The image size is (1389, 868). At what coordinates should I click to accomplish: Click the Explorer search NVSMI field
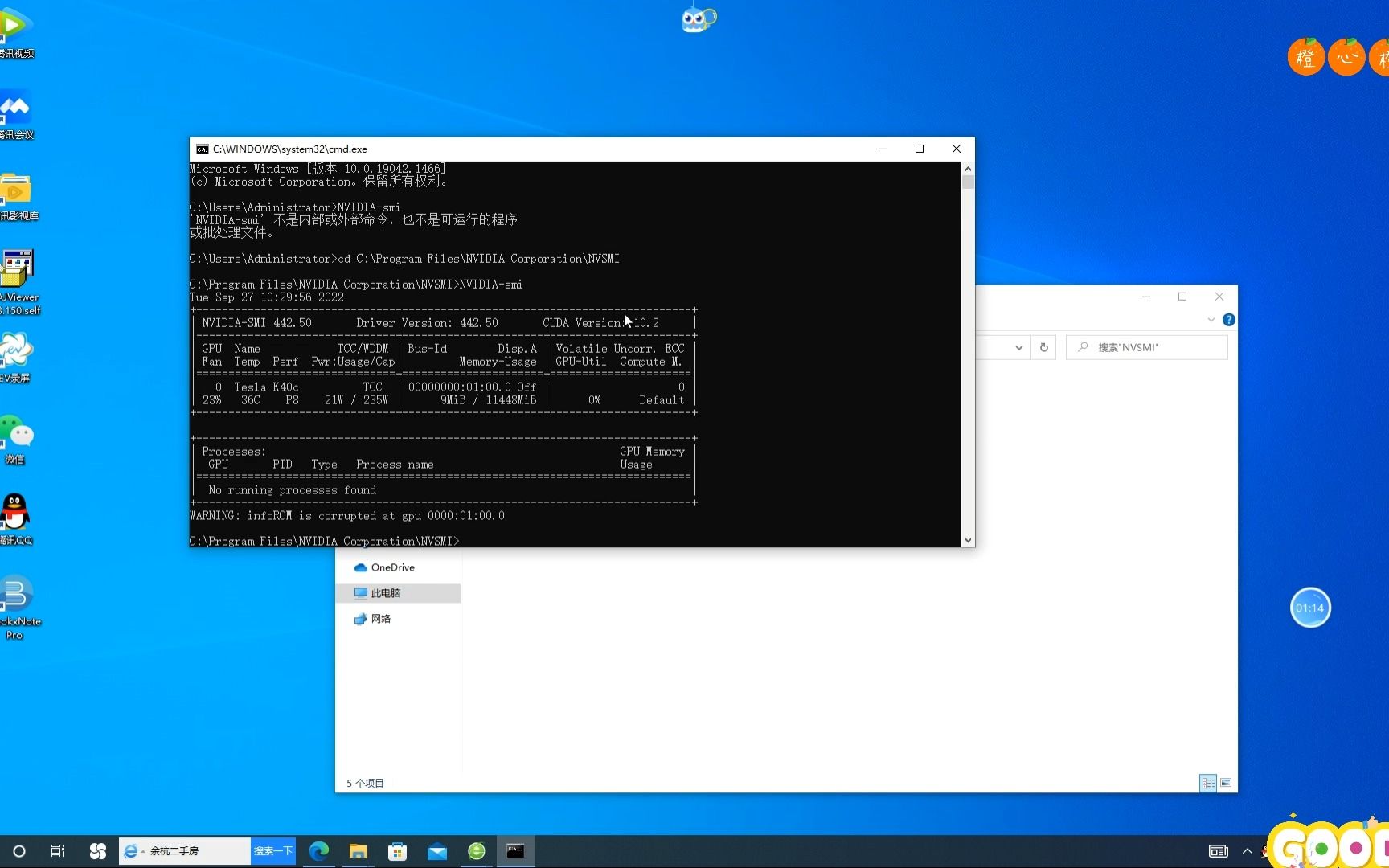coord(1147,347)
